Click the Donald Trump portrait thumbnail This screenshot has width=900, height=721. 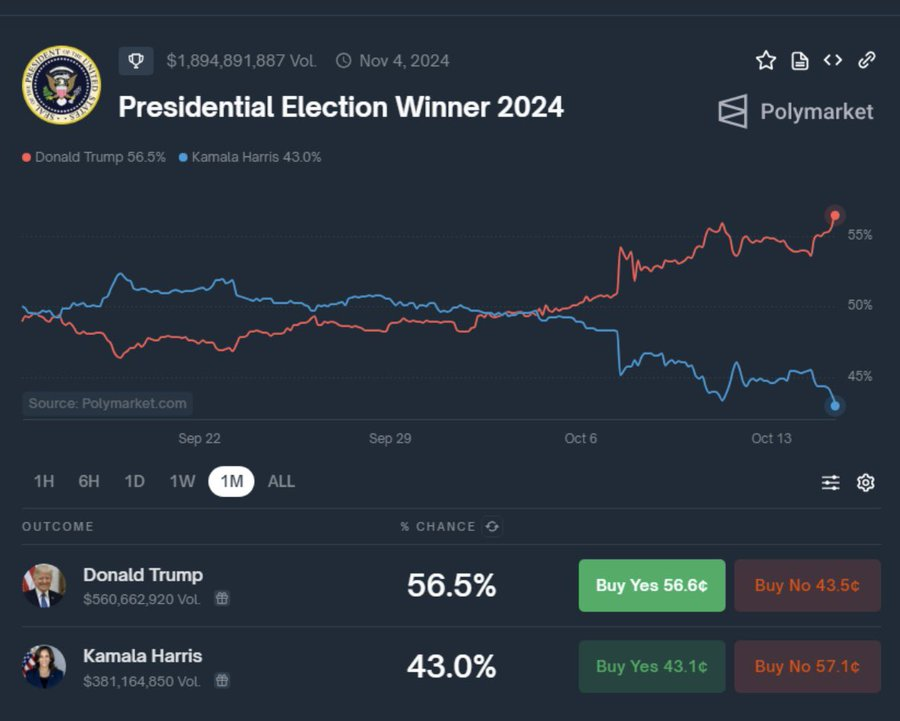pyautogui.click(x=44, y=586)
